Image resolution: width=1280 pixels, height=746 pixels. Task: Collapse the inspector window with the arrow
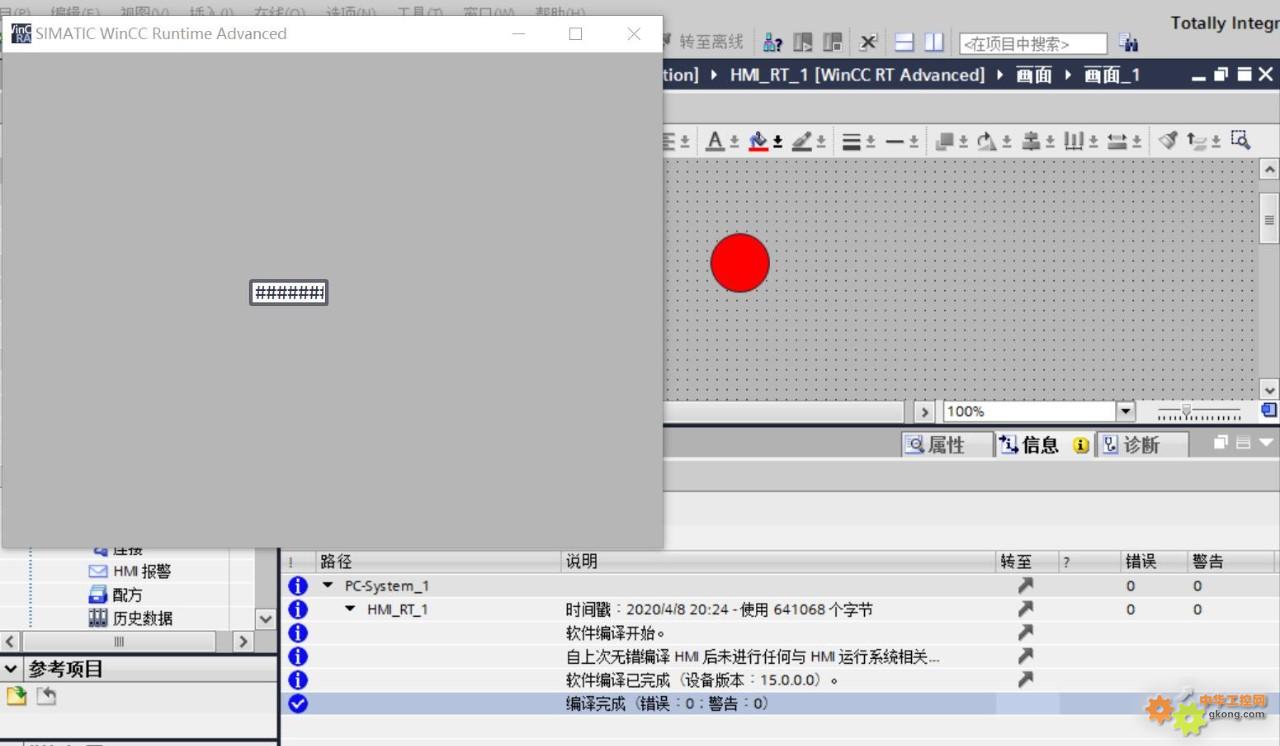click(1267, 442)
